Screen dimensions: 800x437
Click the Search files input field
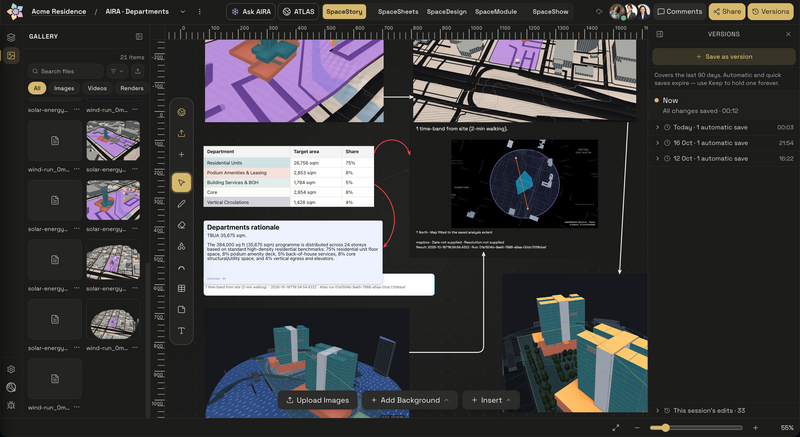pyautogui.click(x=66, y=71)
